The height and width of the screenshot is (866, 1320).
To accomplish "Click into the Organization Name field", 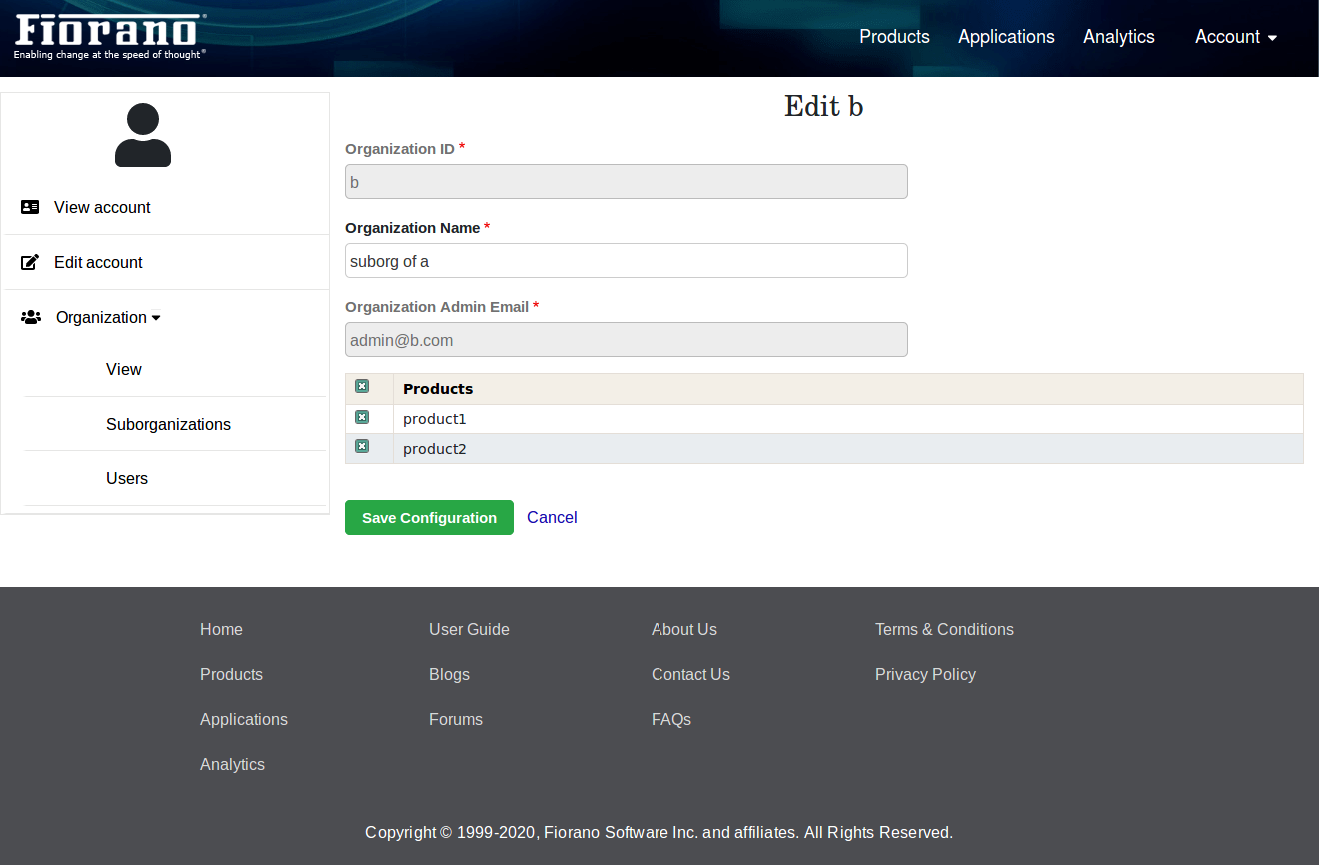I will pos(626,261).
